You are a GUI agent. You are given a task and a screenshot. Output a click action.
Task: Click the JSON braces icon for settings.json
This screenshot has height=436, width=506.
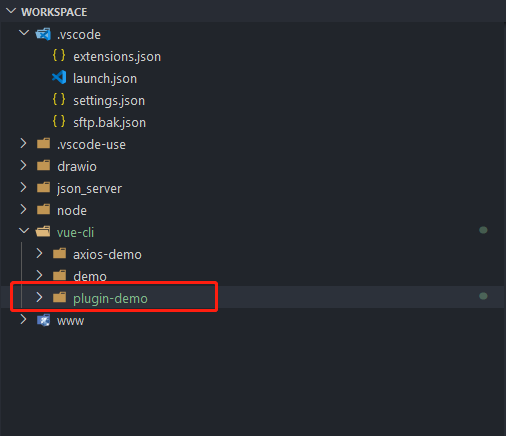[59, 100]
